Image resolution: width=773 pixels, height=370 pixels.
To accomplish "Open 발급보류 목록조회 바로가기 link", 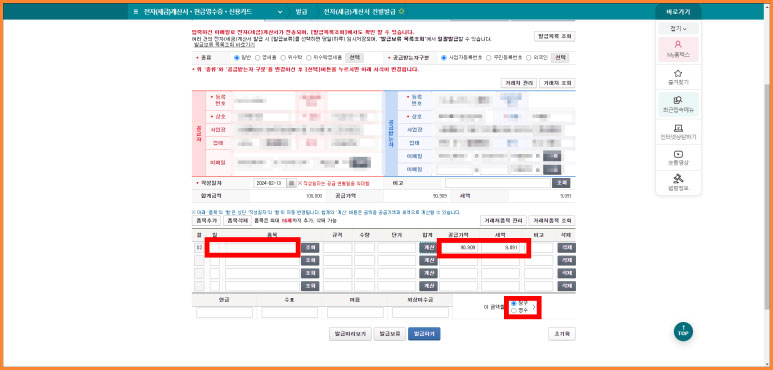I will click(224, 44).
